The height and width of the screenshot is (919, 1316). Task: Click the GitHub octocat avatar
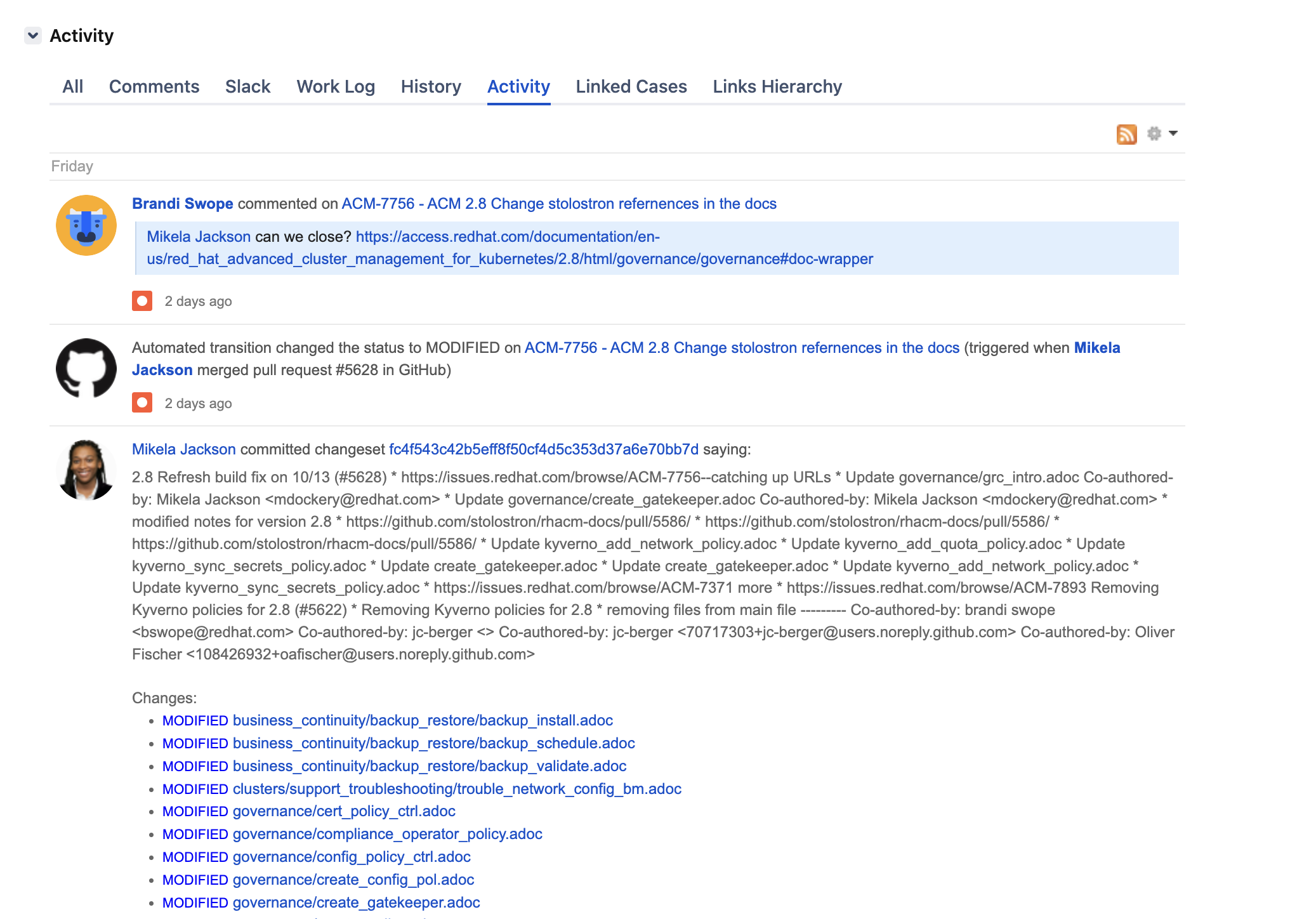click(86, 368)
